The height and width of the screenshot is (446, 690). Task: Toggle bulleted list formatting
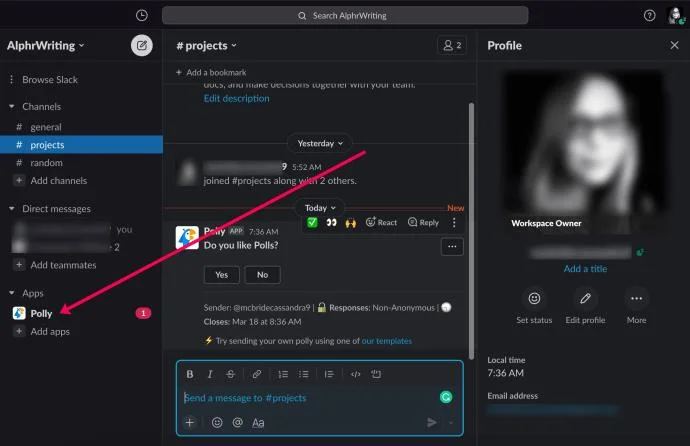click(x=303, y=374)
